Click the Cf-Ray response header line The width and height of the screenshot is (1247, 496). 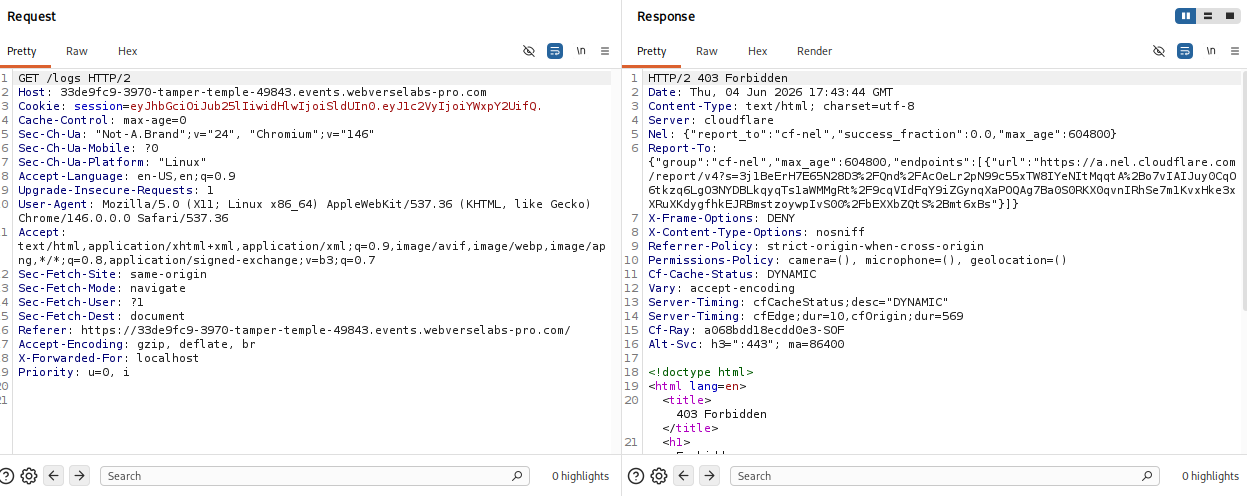(746, 330)
